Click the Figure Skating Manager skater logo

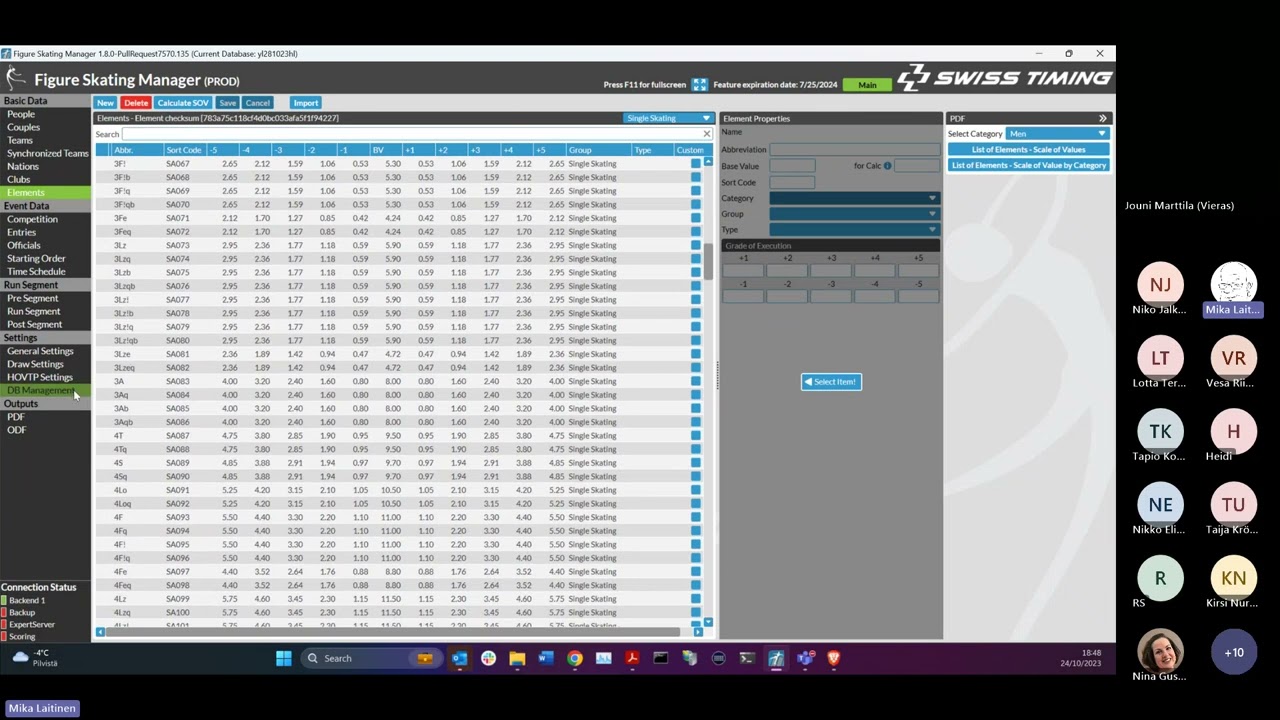(x=15, y=79)
